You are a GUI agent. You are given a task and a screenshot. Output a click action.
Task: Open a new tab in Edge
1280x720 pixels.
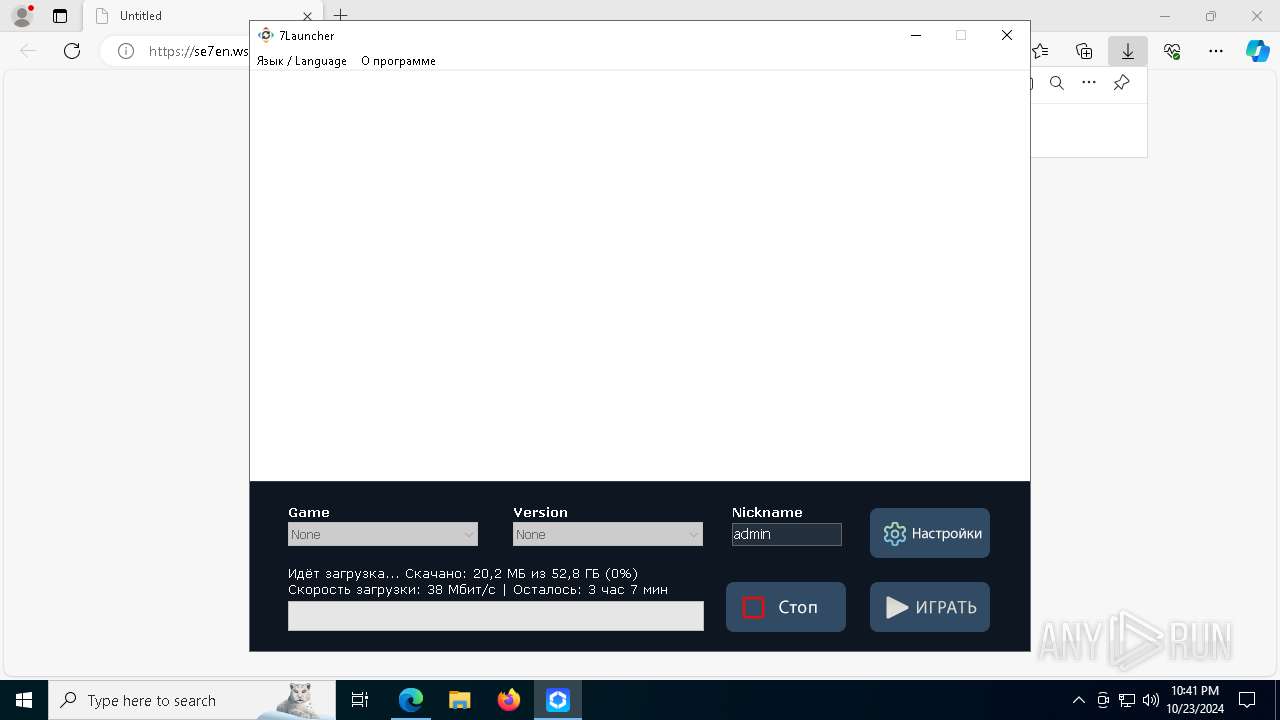tap(341, 16)
